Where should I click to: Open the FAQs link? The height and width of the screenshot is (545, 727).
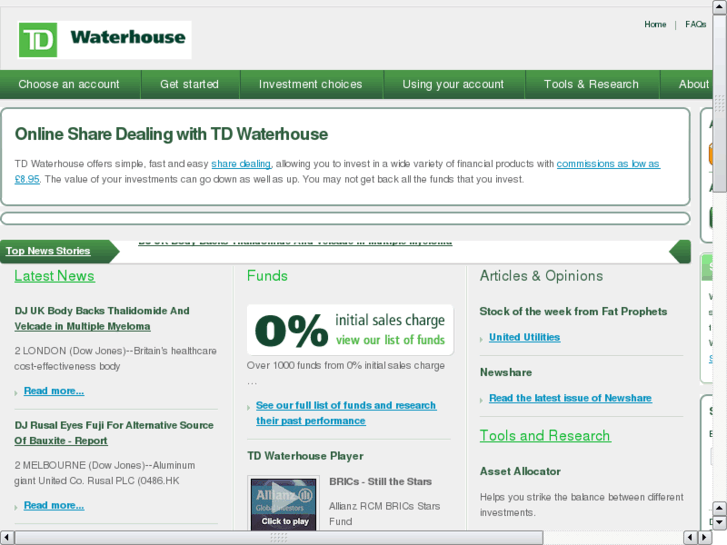point(695,24)
